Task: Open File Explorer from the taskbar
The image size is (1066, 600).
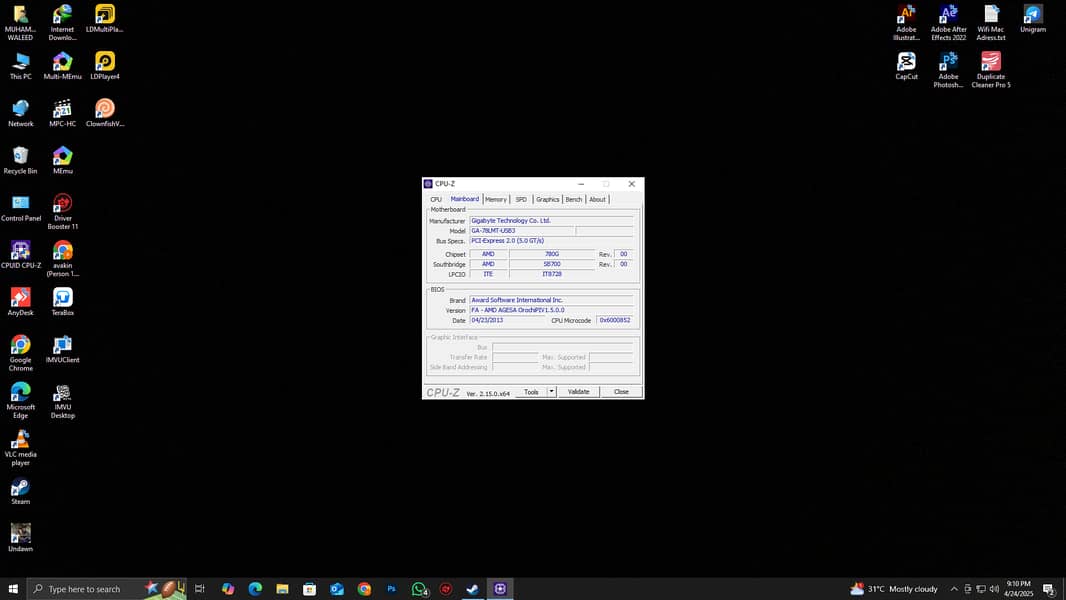Action: [x=282, y=589]
